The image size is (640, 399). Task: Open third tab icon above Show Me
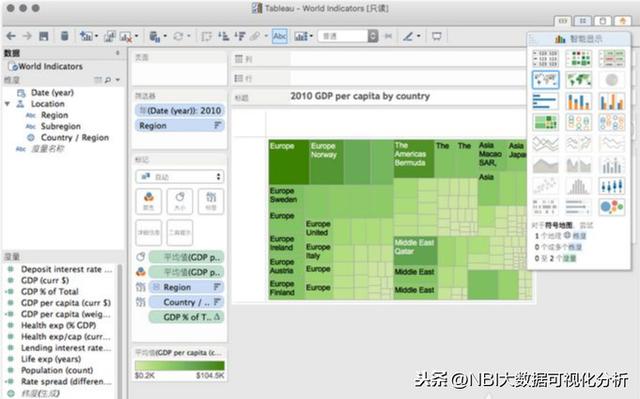pyautogui.click(x=602, y=21)
